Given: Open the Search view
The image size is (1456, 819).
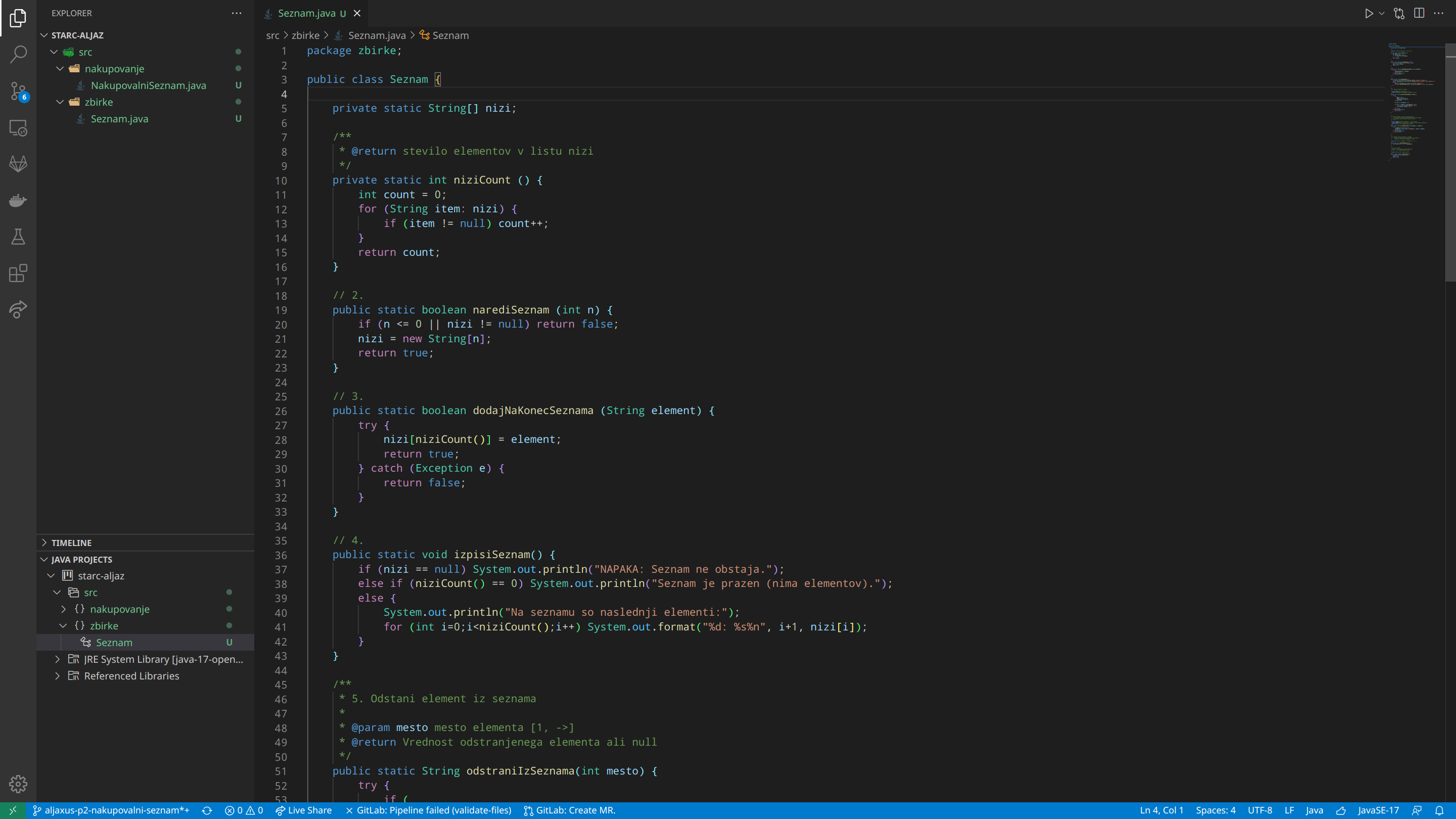Looking at the screenshot, I should [x=18, y=54].
